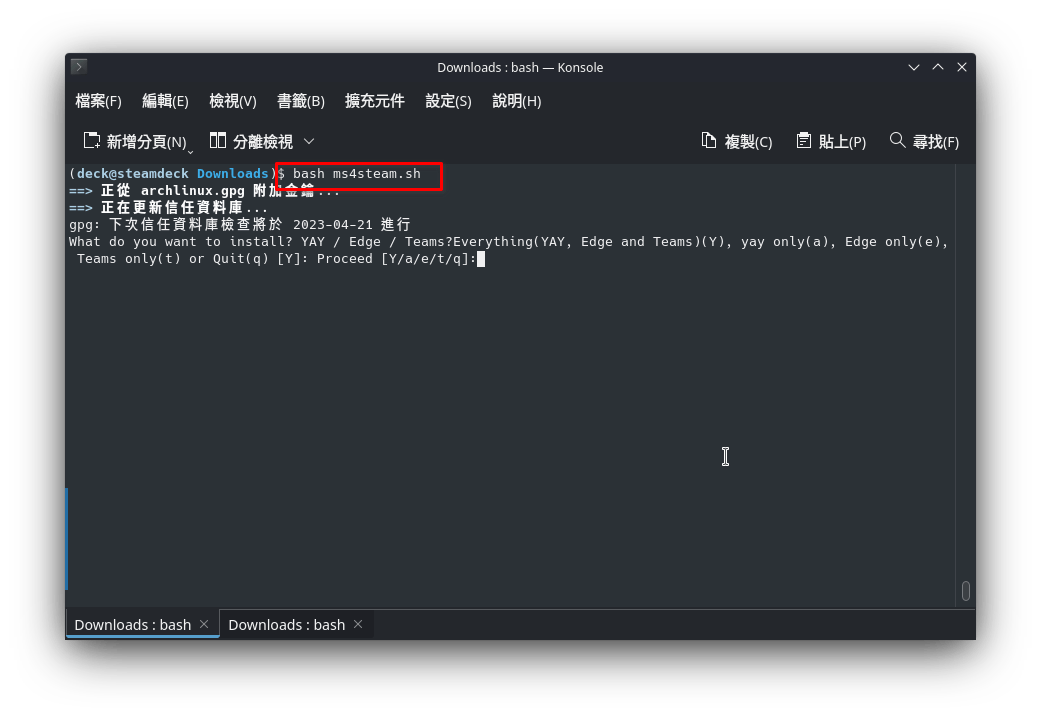Click the Konsole terminal icon in title bar
This screenshot has height=717, width=1041.
79,66
